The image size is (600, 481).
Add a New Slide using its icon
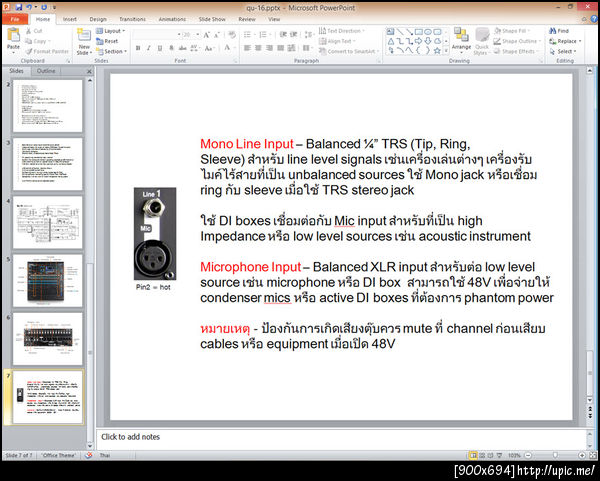[84, 36]
